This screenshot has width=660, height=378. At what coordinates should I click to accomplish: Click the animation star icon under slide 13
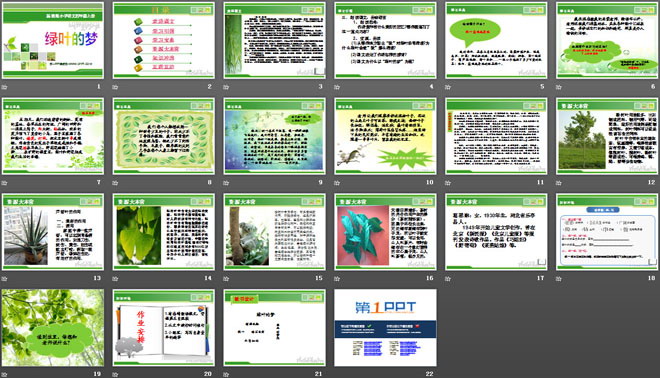(x=5, y=279)
